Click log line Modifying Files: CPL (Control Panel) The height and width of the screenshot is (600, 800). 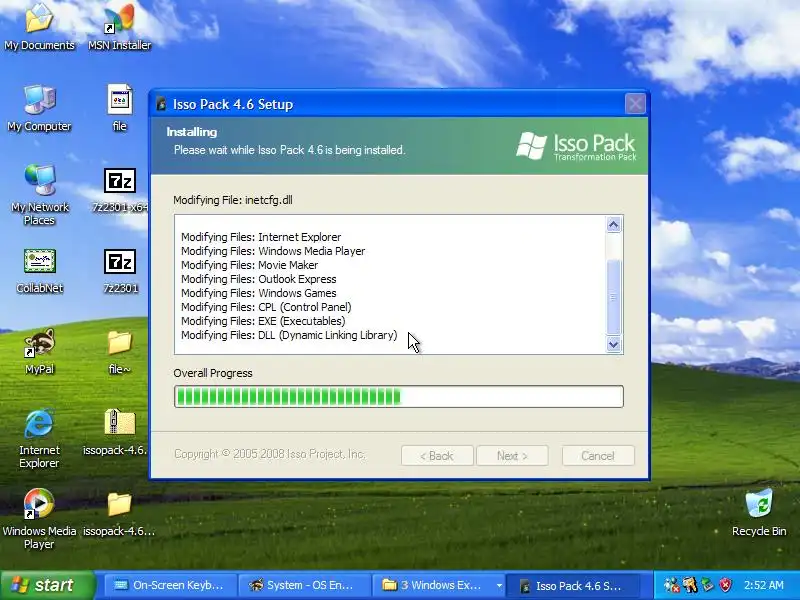(x=266, y=307)
